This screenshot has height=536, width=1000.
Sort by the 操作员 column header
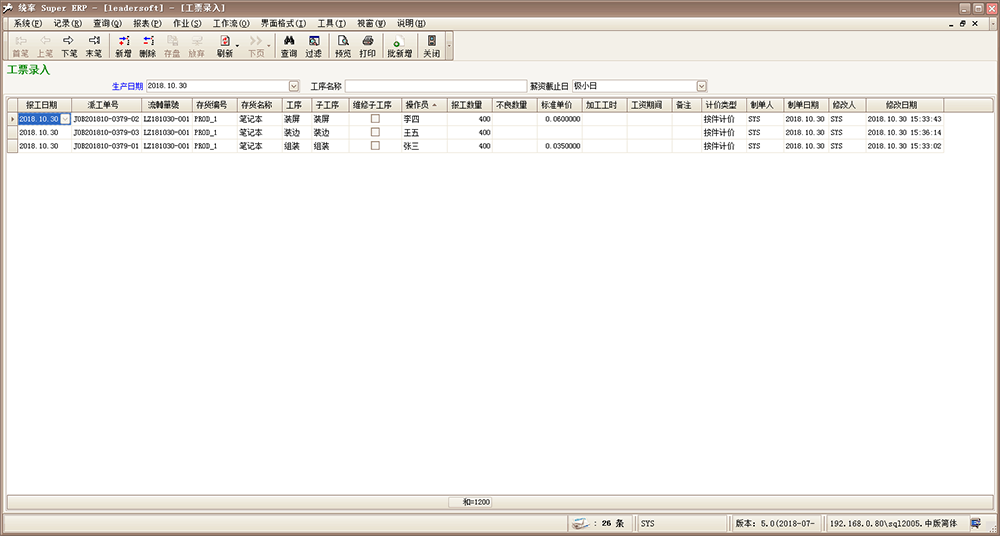(422, 104)
